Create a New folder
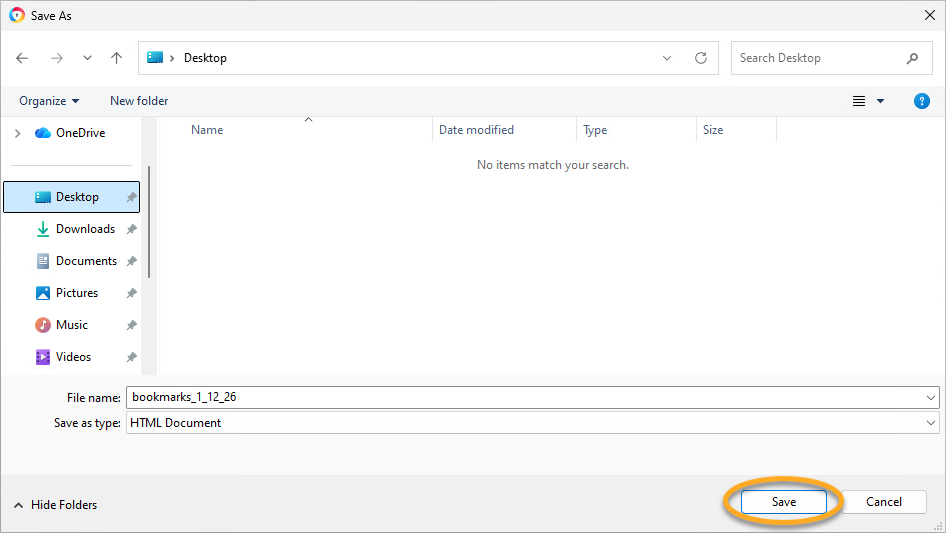Screen dimensions: 946x533 [139, 101]
